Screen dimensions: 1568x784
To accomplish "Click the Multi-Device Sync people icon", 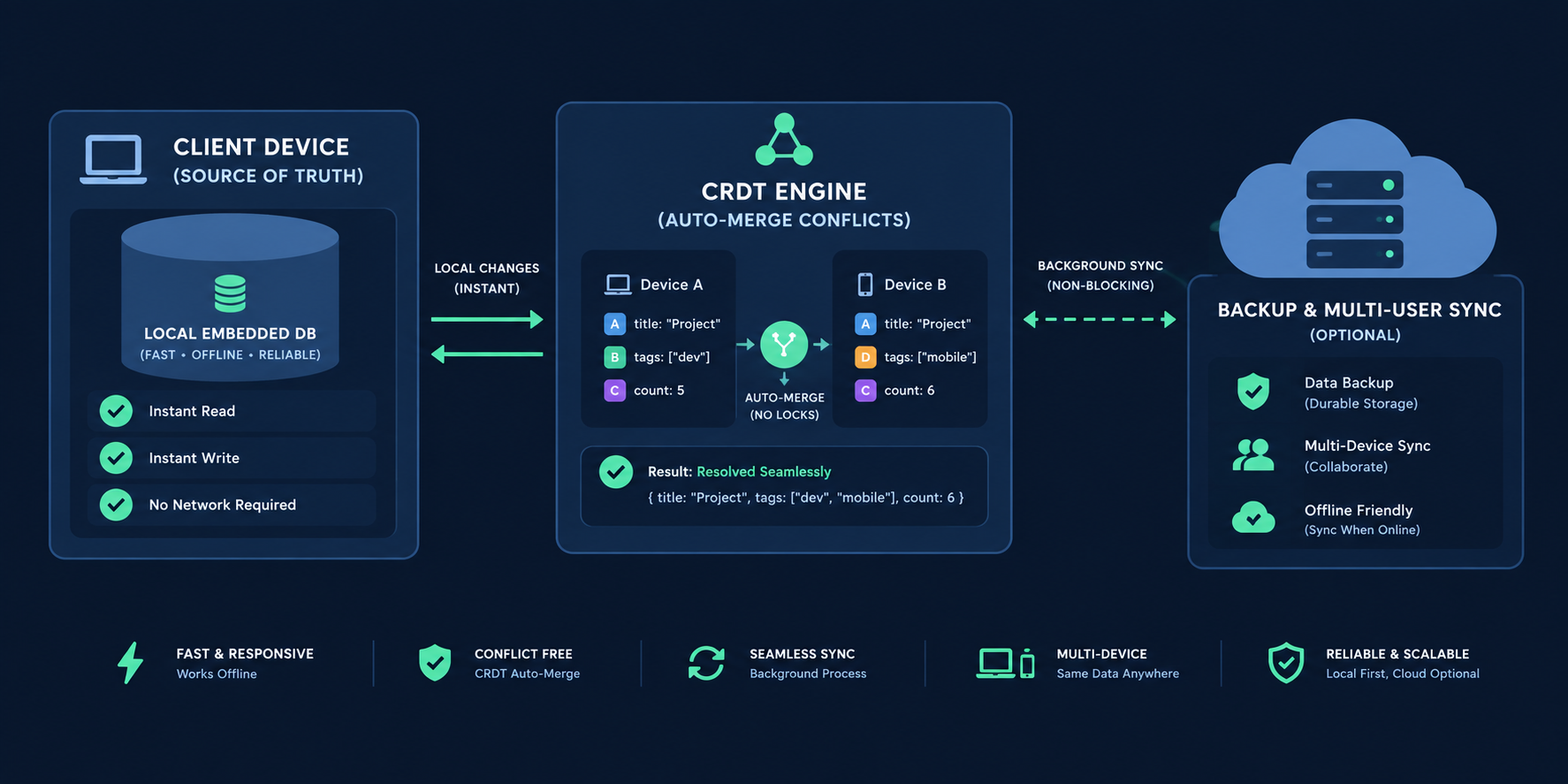I will click(x=1253, y=454).
